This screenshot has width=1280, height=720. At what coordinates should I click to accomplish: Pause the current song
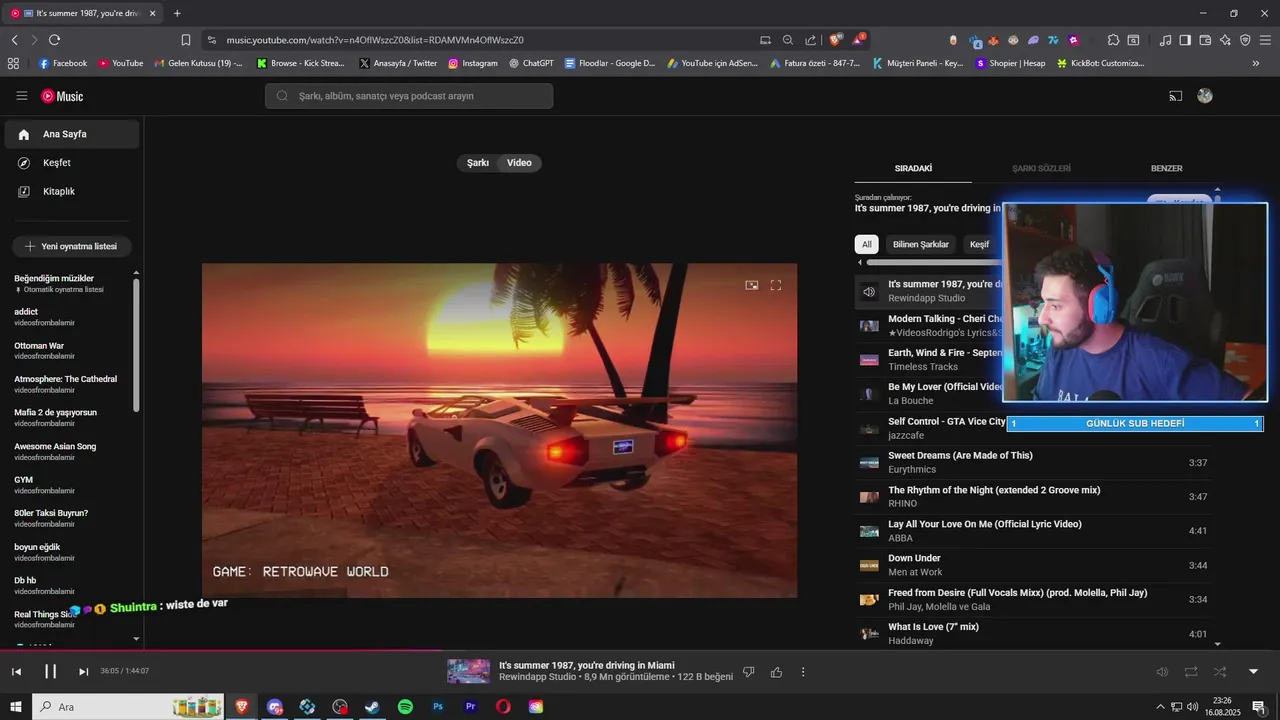click(x=50, y=672)
